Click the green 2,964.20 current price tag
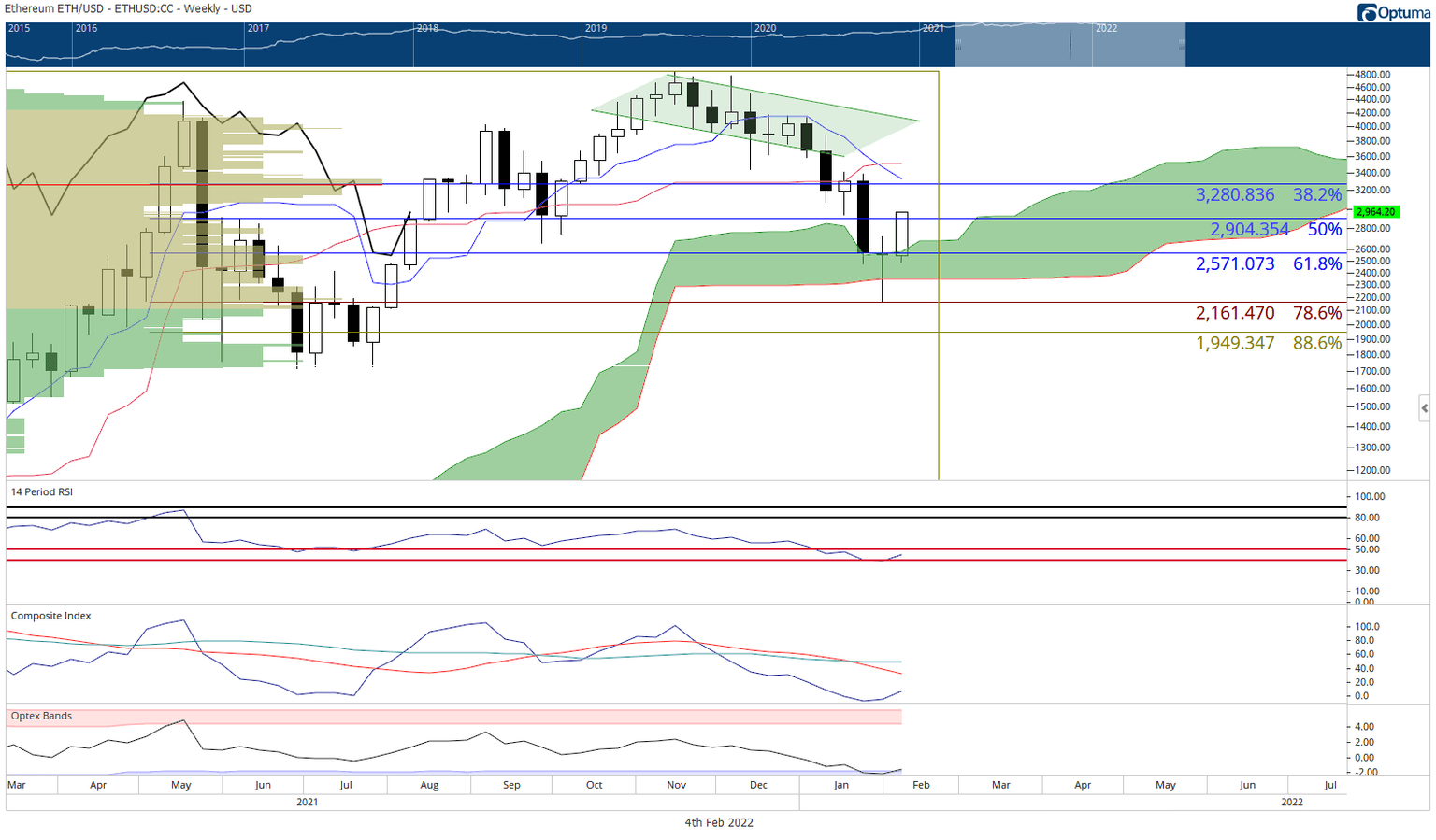The width and height of the screenshot is (1436, 840). point(1375,212)
